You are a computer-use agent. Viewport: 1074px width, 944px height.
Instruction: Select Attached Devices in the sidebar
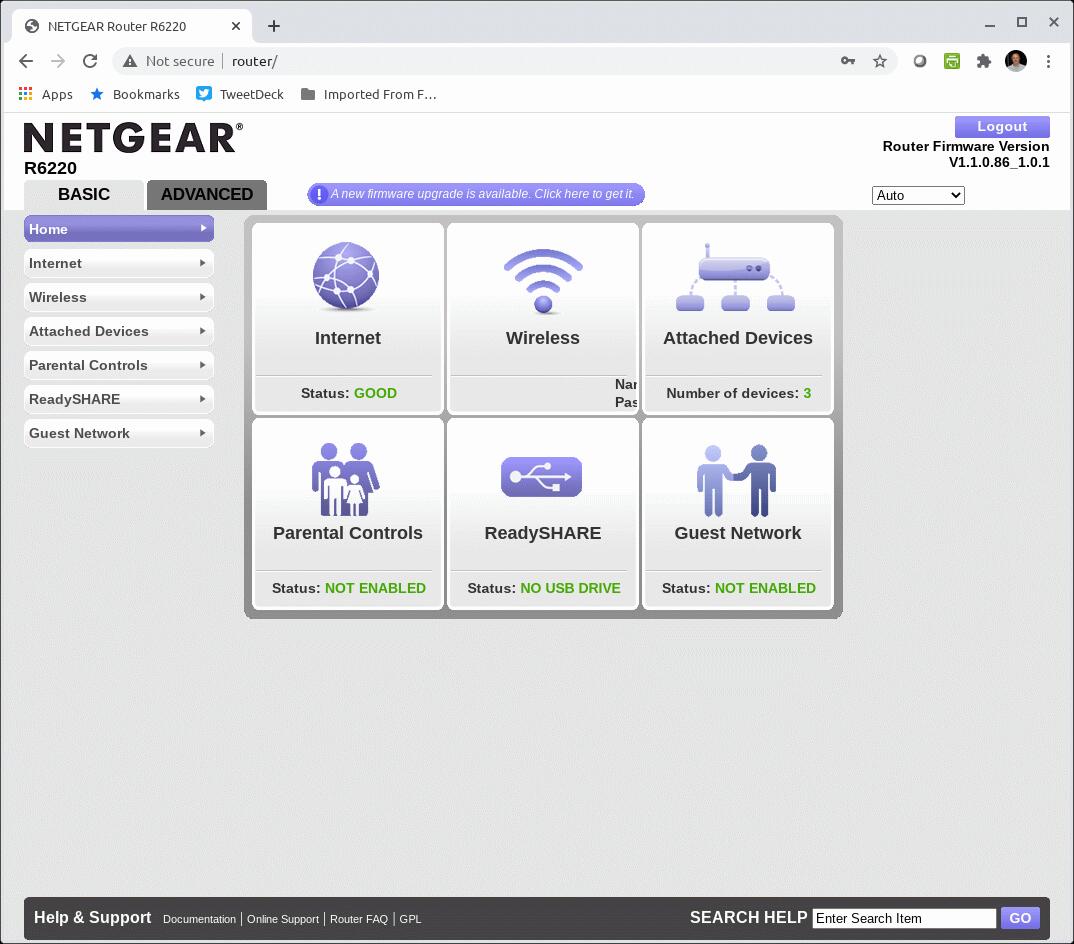118,332
